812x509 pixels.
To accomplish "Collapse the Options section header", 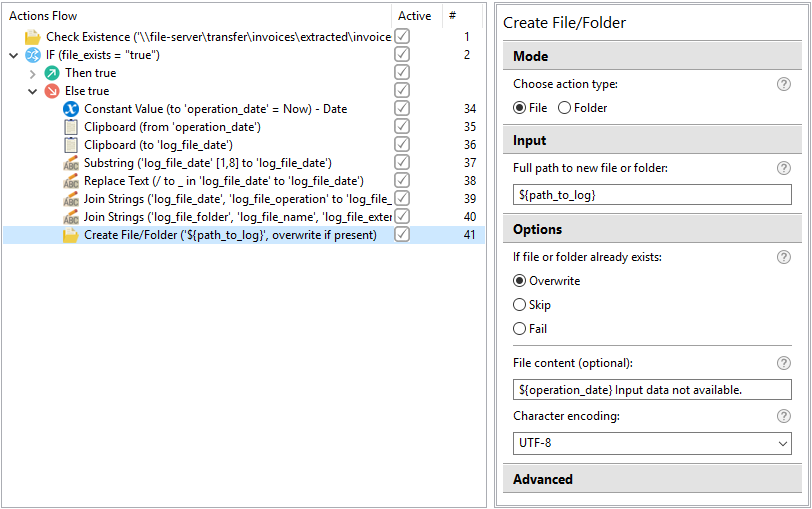I will [652, 229].
